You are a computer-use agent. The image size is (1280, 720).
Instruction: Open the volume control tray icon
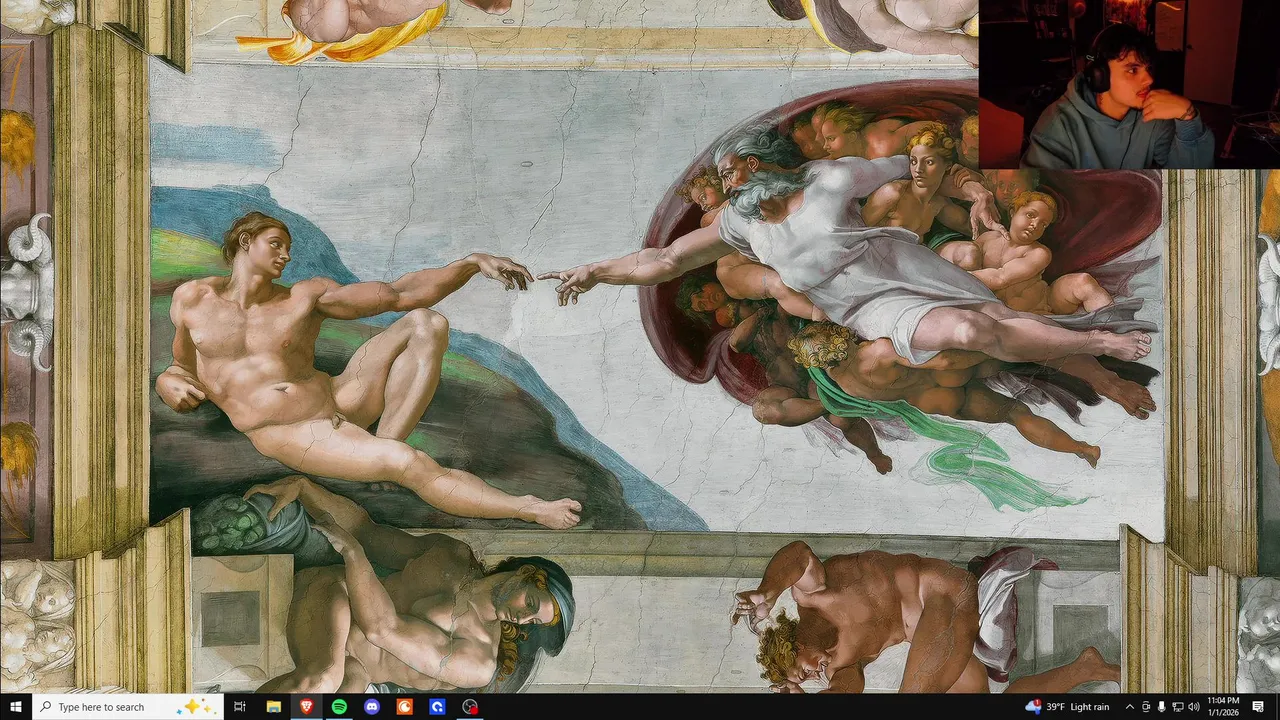tap(1193, 707)
